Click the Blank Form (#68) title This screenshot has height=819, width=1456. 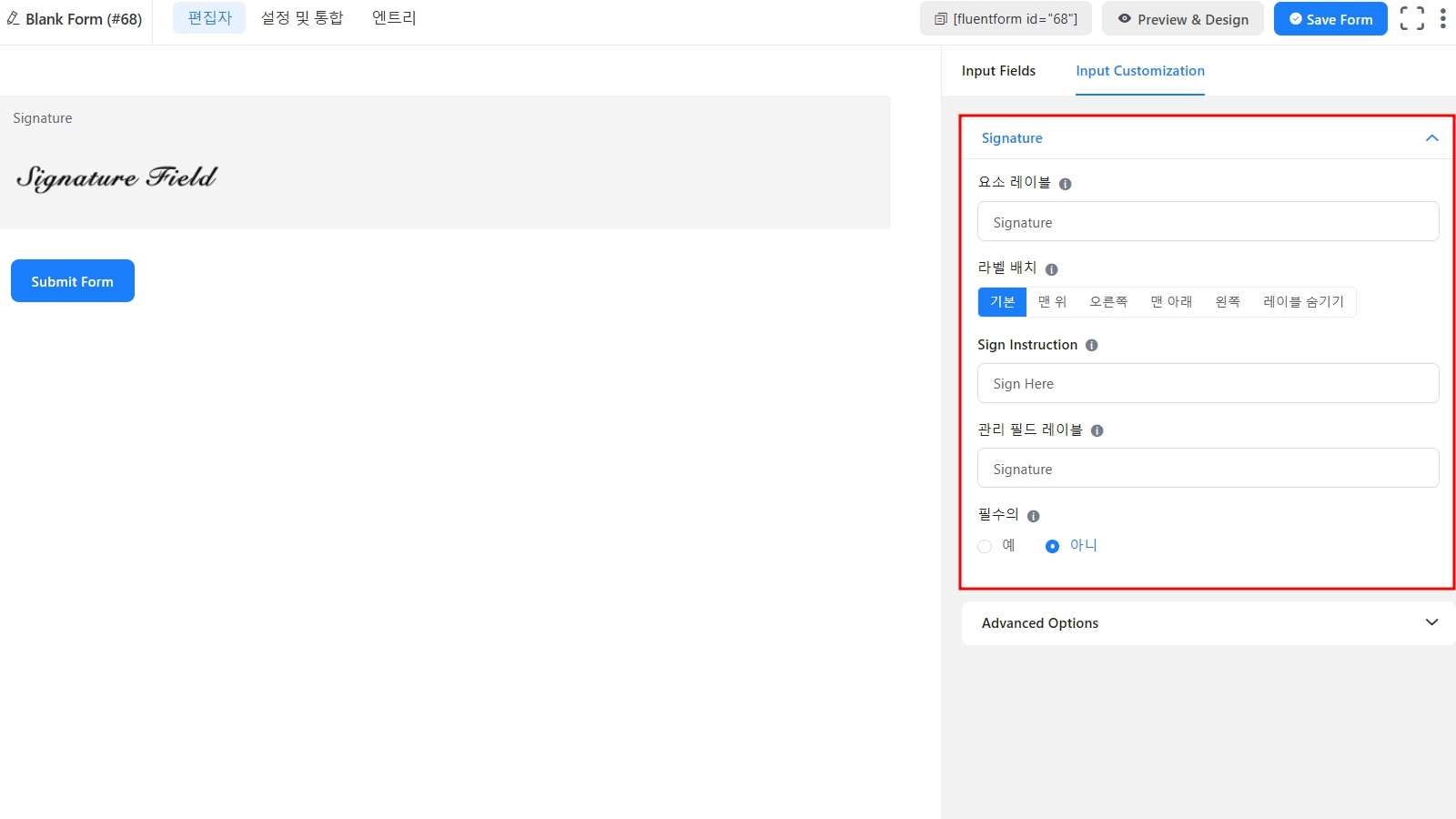pyautogui.click(x=84, y=19)
